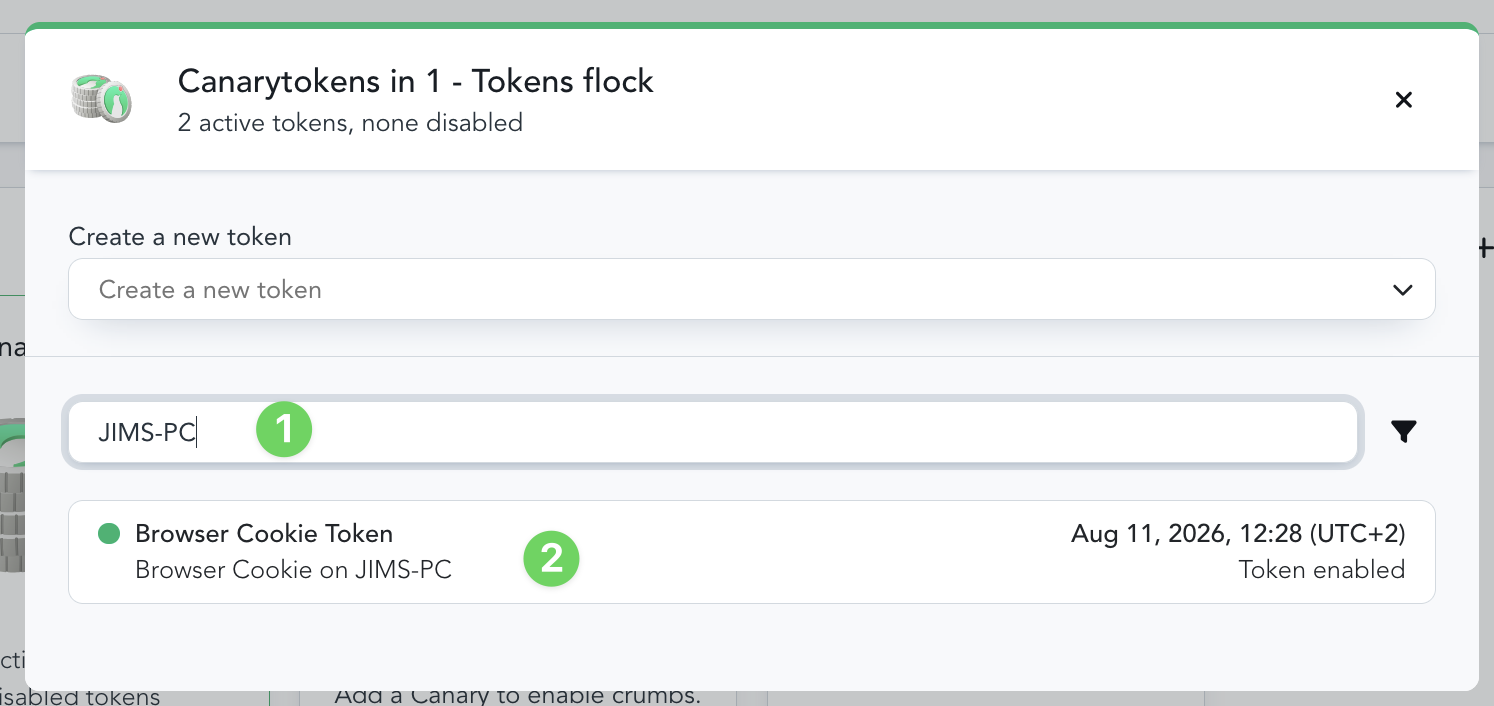The height and width of the screenshot is (706, 1494).
Task: Open the token filter funnel icon
Action: (1404, 431)
